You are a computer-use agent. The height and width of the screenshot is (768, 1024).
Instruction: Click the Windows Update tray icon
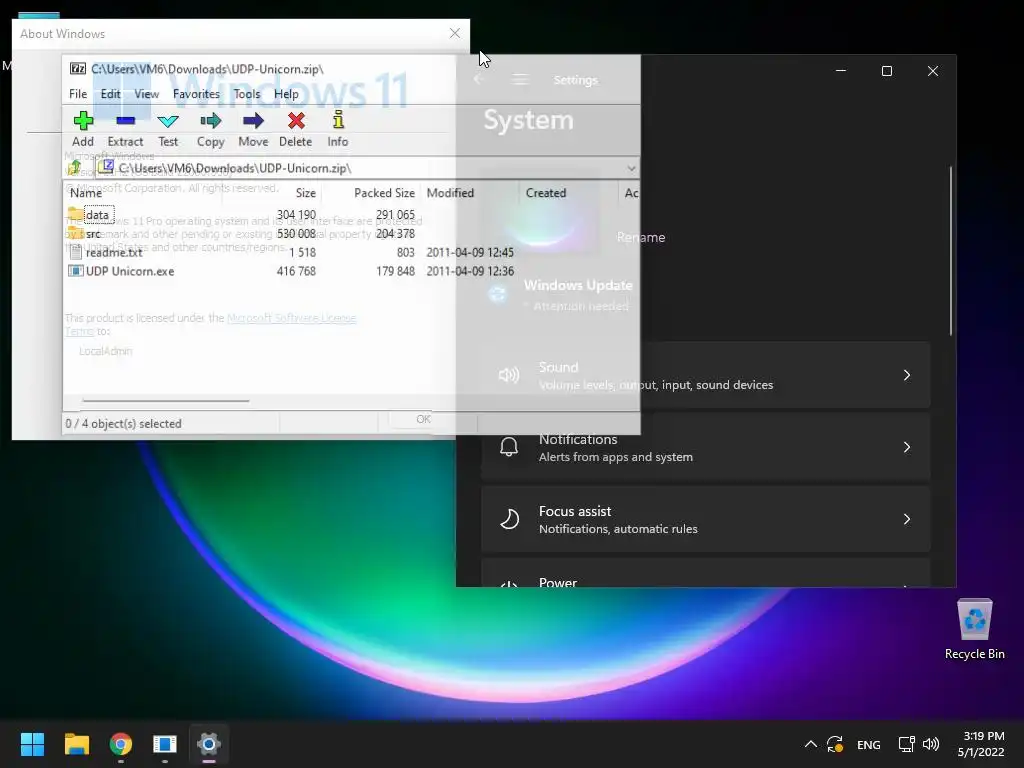click(835, 744)
